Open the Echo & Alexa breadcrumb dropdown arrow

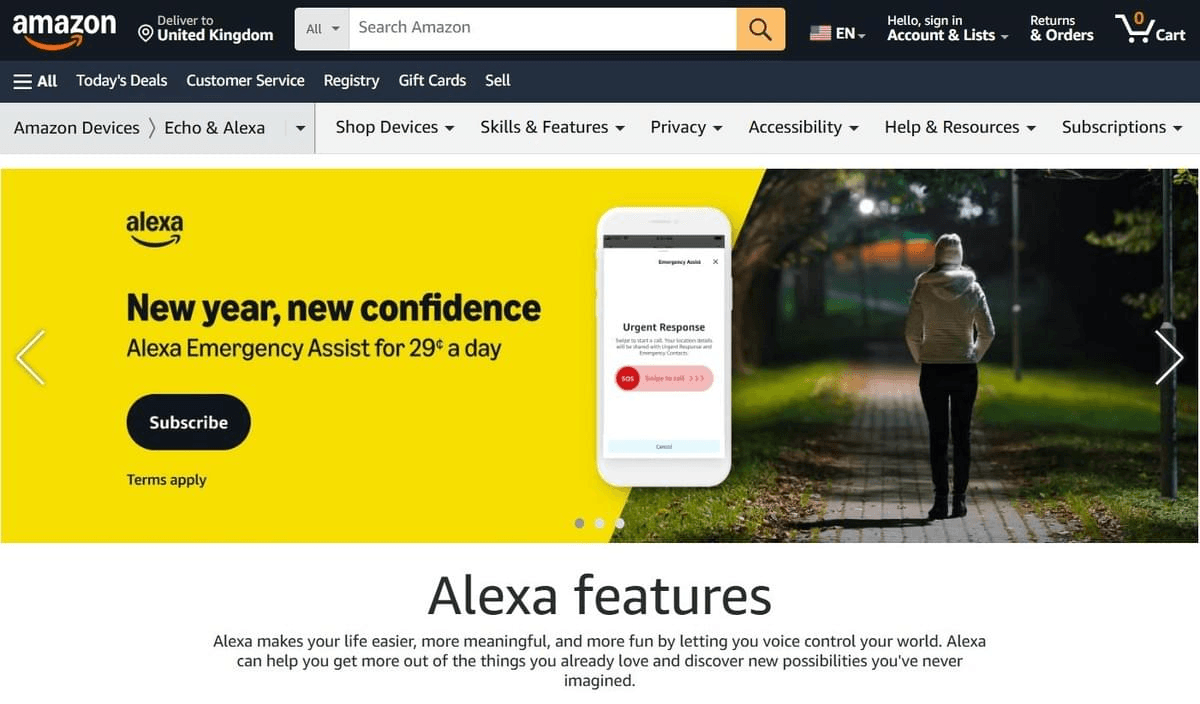point(300,128)
